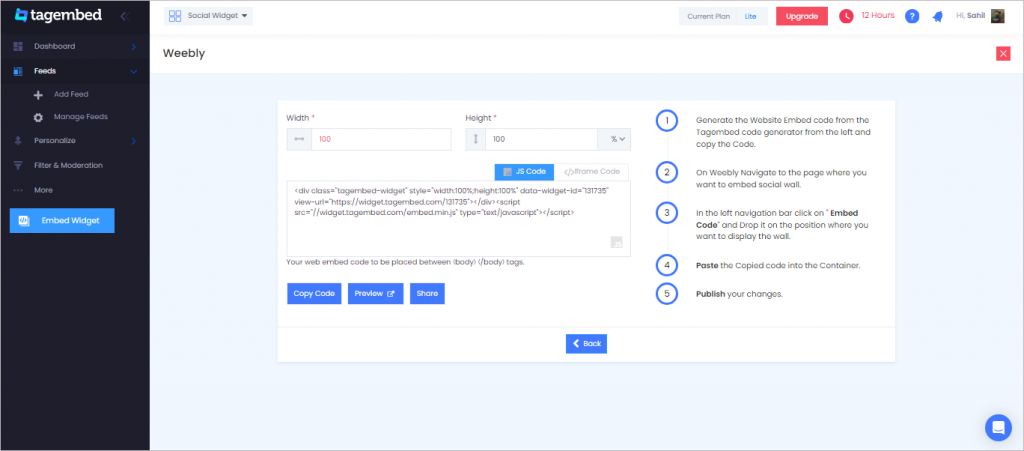Open the chat support bubble
Screen dimensions: 1024x451
[x=998, y=428]
